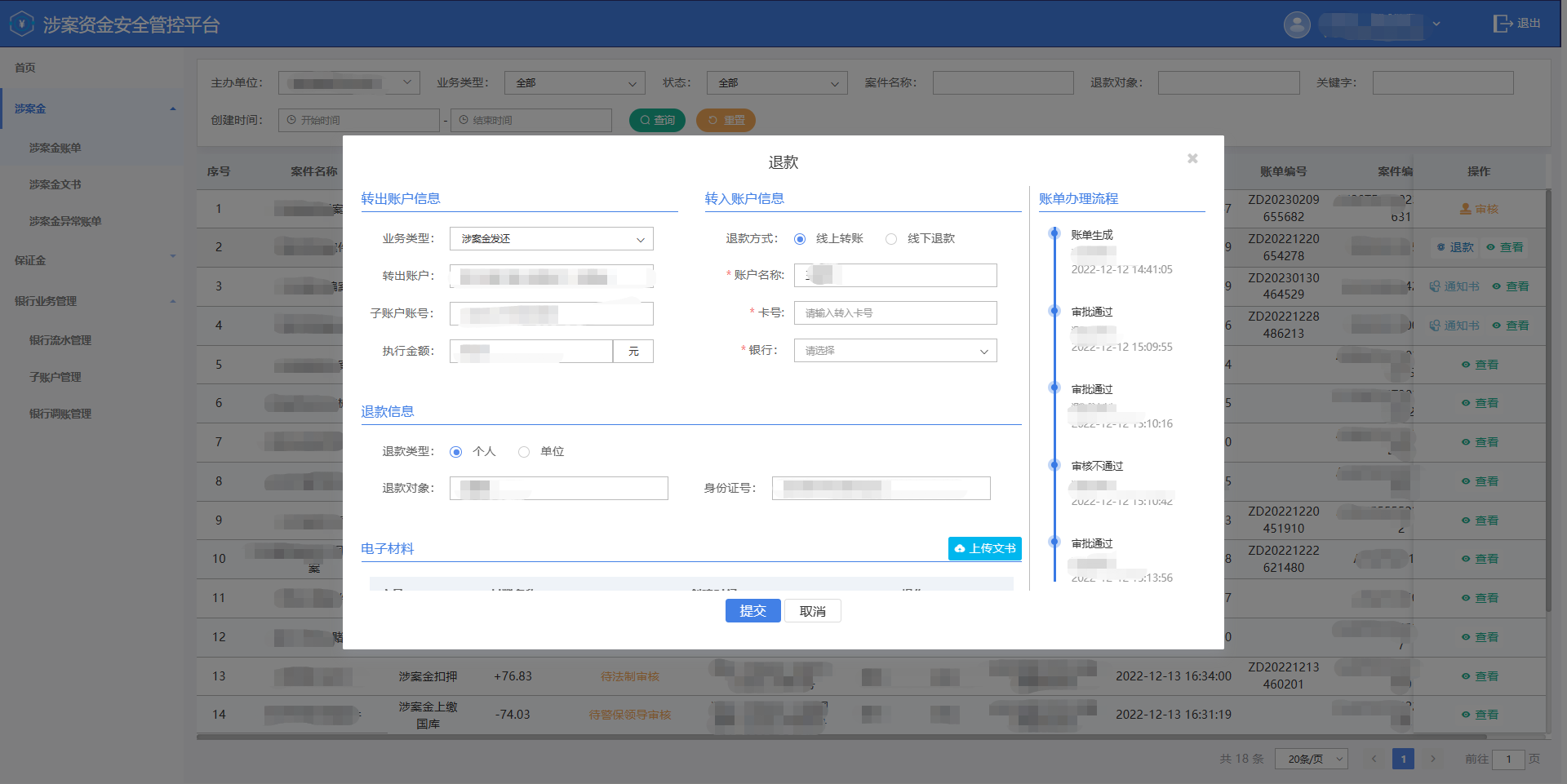Click the 上传文书 upload icon in the dialog

(960, 548)
